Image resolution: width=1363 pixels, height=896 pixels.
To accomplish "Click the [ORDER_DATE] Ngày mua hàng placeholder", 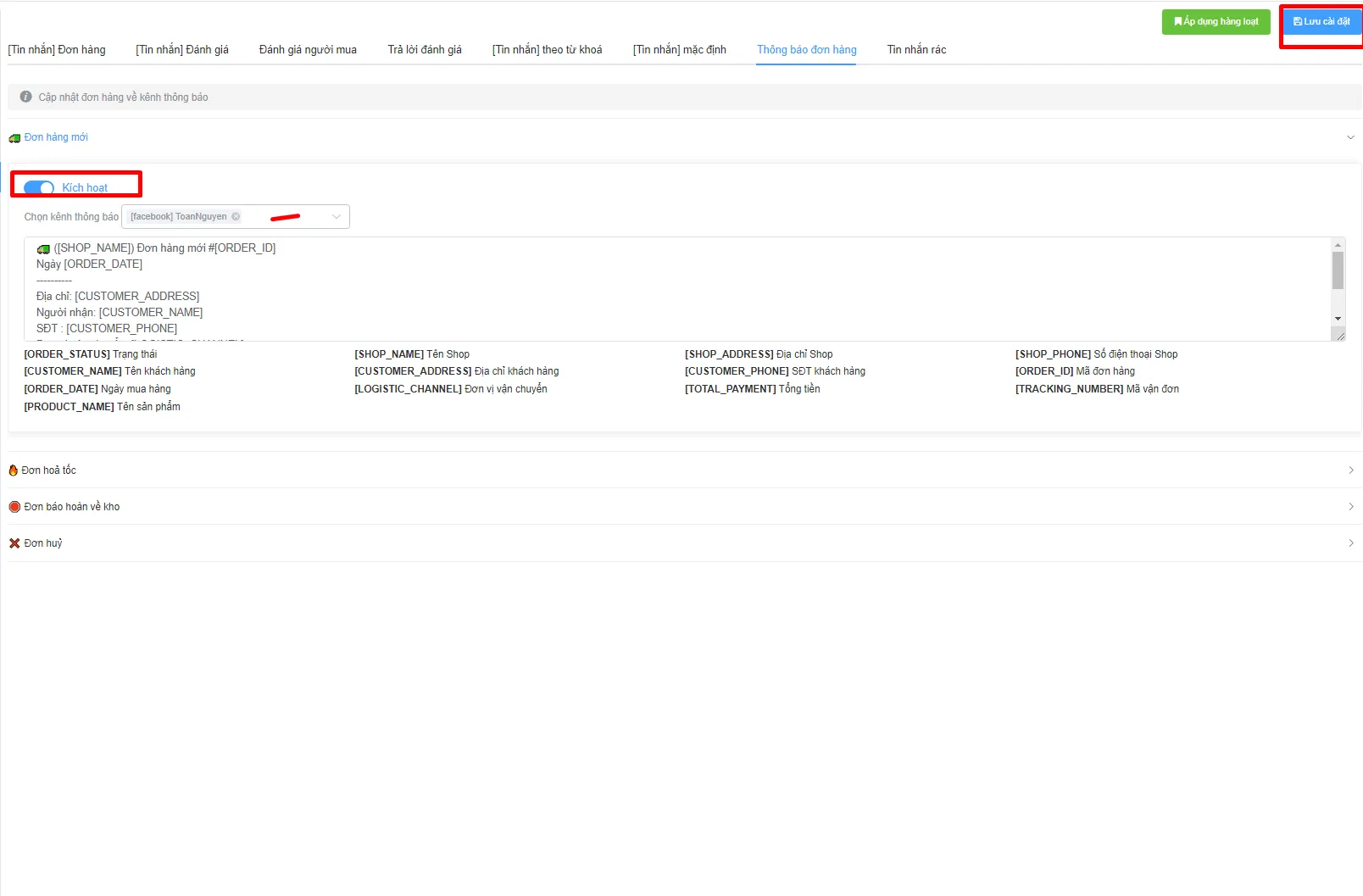I will (97, 389).
